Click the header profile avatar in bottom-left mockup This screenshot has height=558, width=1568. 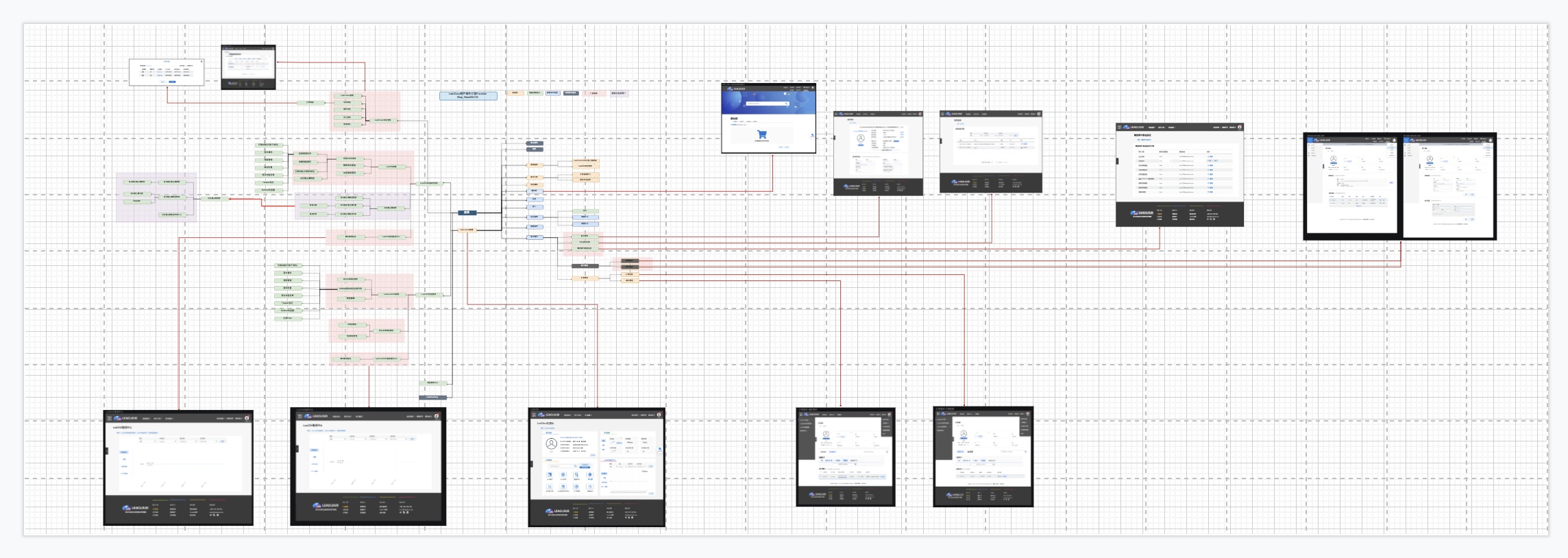coord(247,418)
